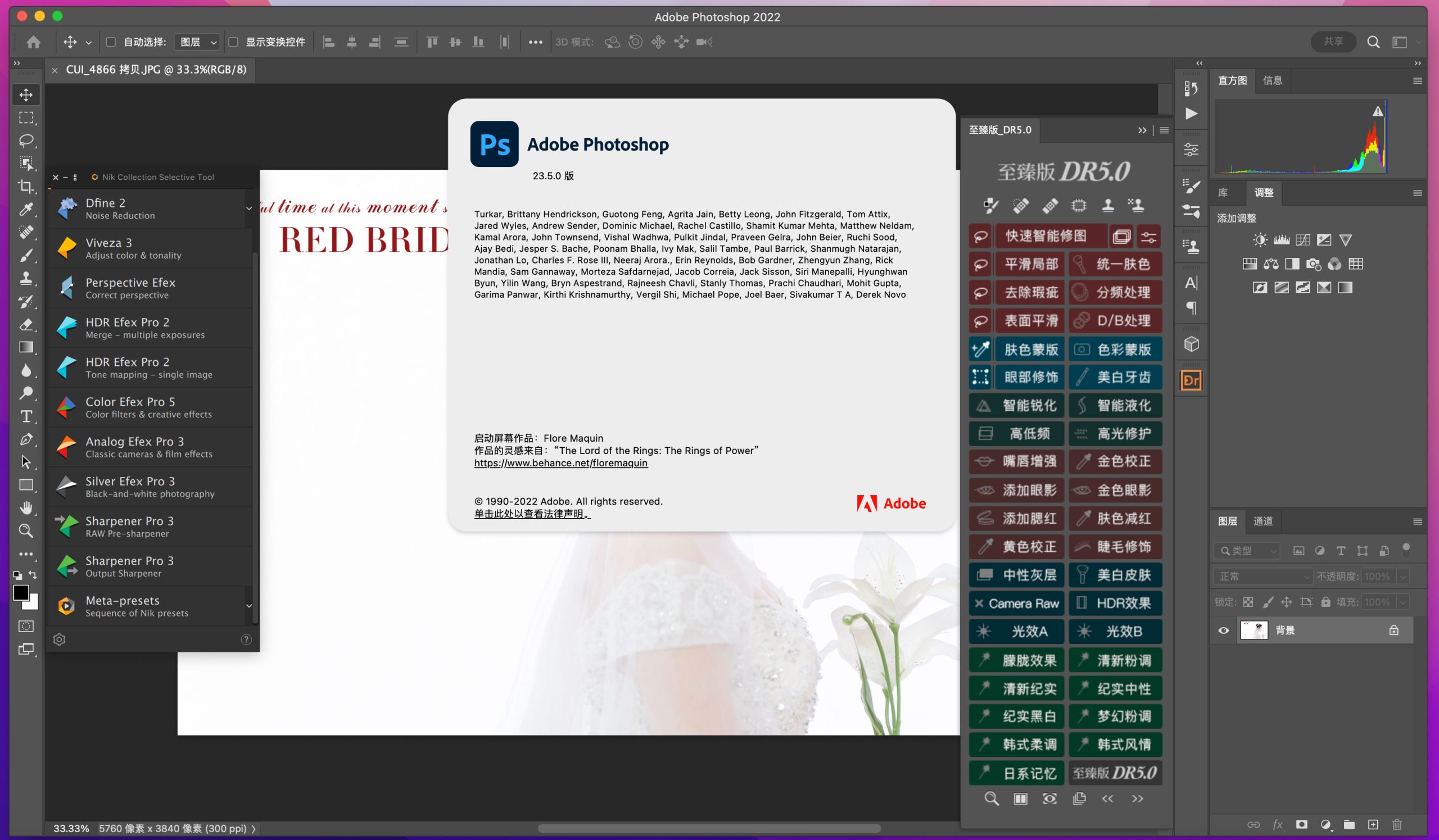Open the 图层 auto-select dropdown
The width and height of the screenshot is (1439, 840).
(x=197, y=42)
